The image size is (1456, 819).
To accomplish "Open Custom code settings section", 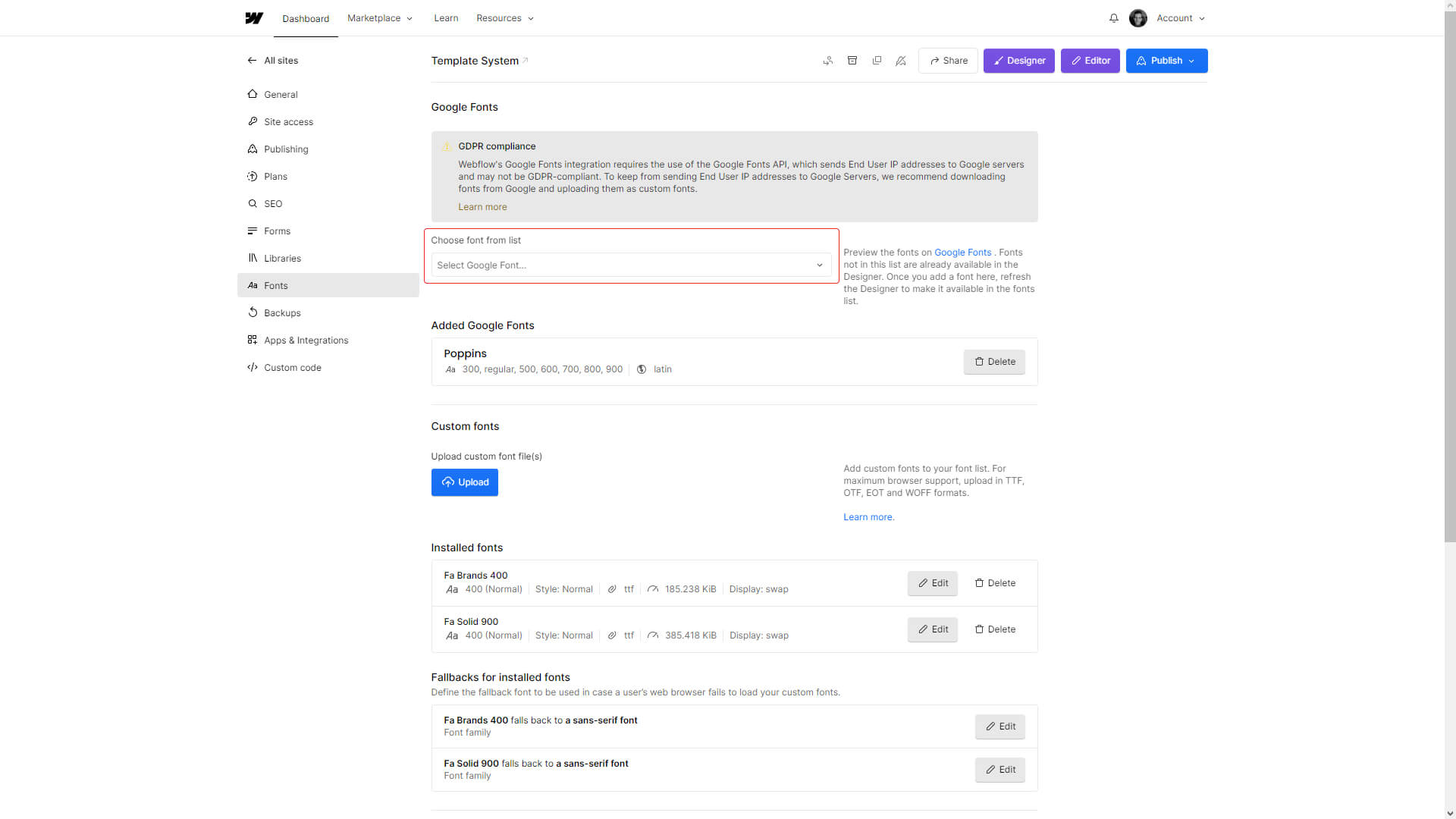I will [x=292, y=368].
